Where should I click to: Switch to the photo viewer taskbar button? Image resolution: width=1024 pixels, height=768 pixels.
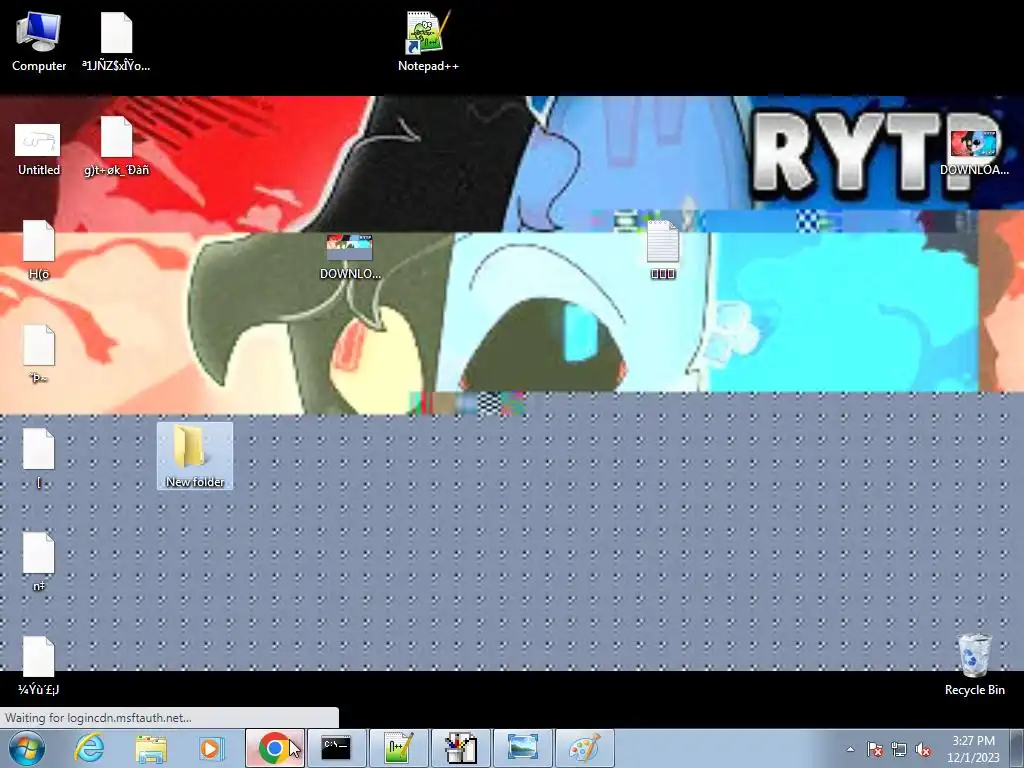(522, 748)
